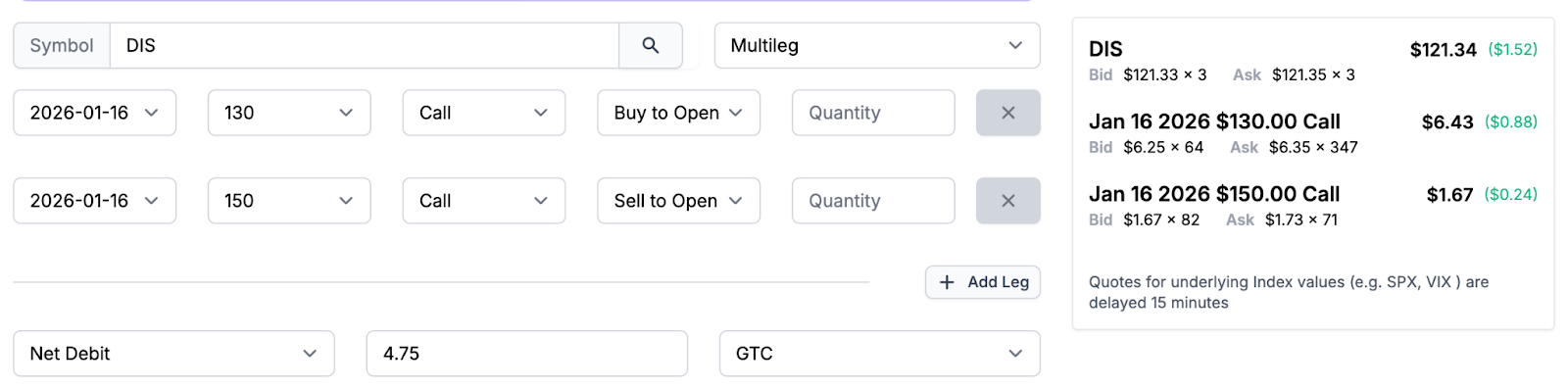Open the 130 strike price dropdown
This screenshot has height=390, width=1568.
coord(289,113)
